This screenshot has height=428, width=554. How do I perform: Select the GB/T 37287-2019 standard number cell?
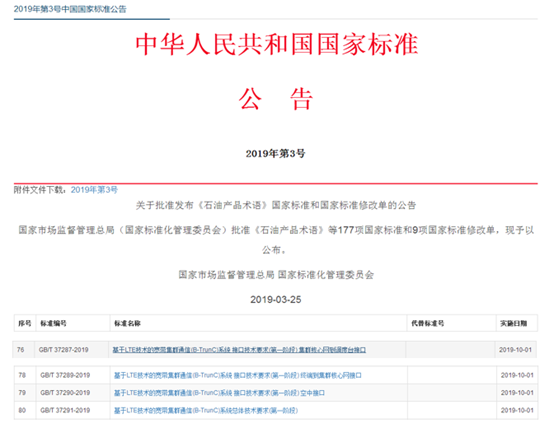pyautogui.click(x=64, y=350)
